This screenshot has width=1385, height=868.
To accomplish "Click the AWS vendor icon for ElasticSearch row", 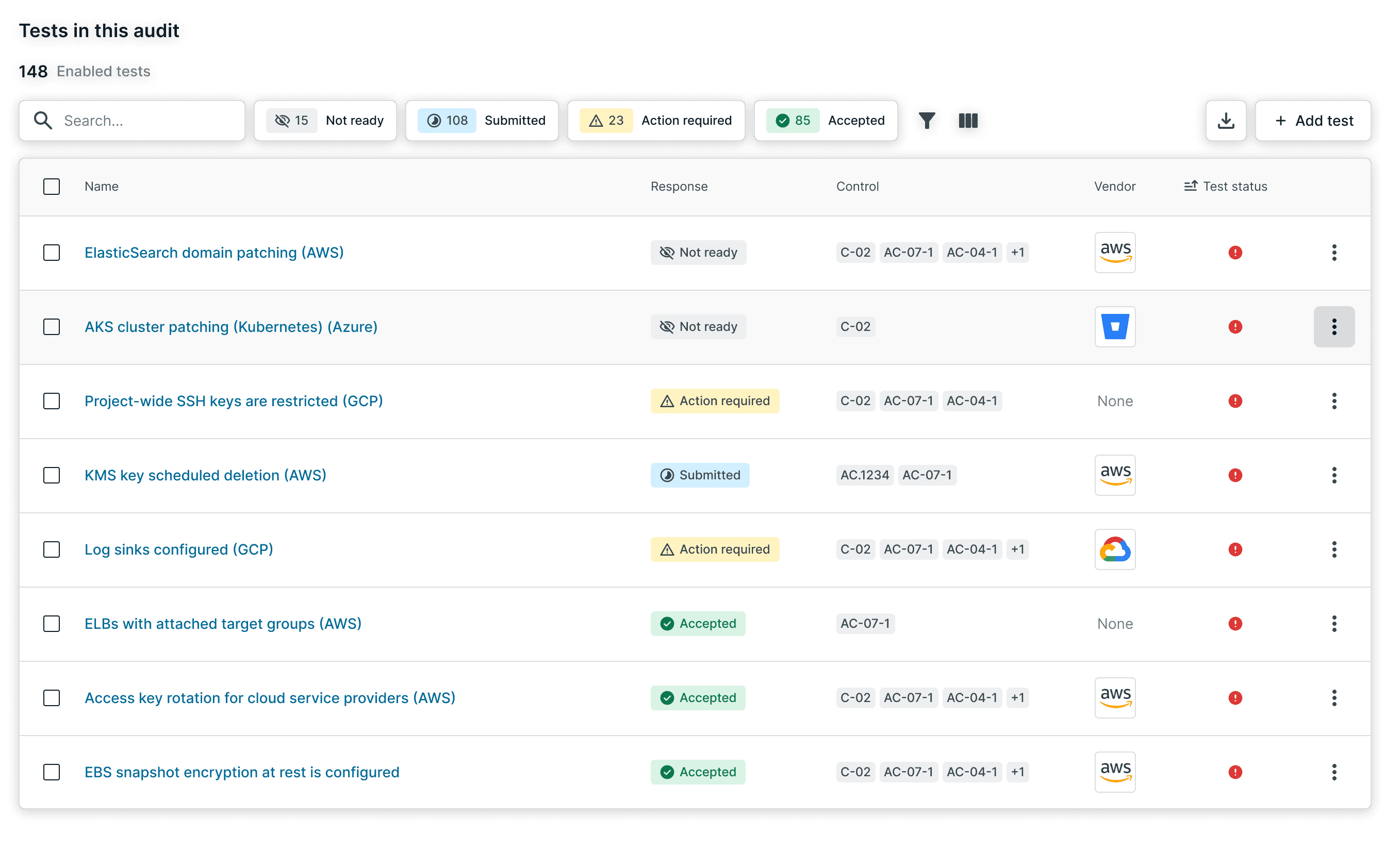I will tap(1114, 253).
